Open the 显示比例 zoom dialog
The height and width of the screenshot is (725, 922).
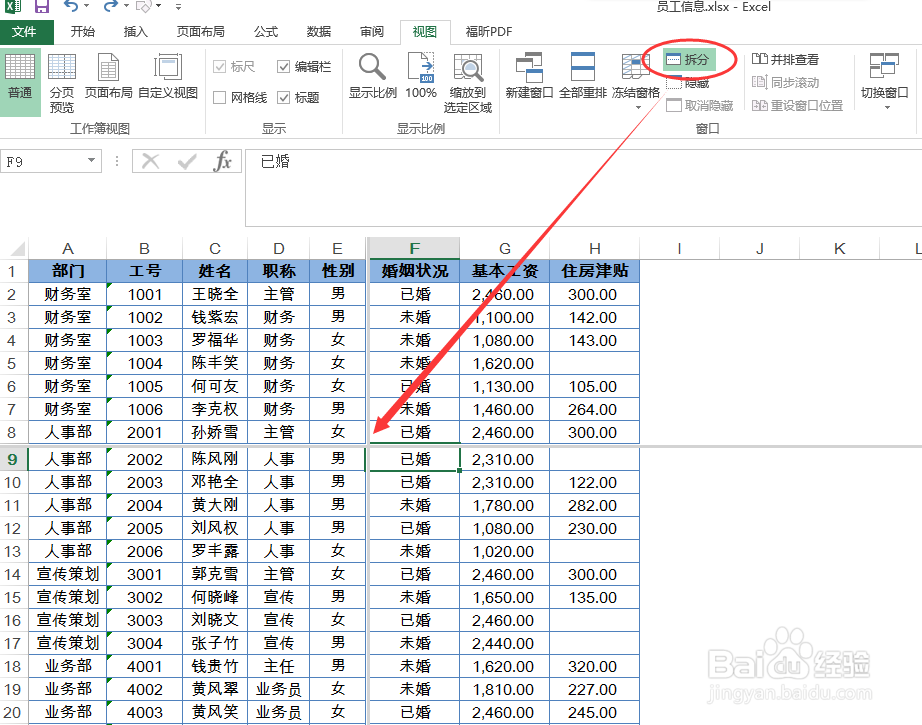373,76
